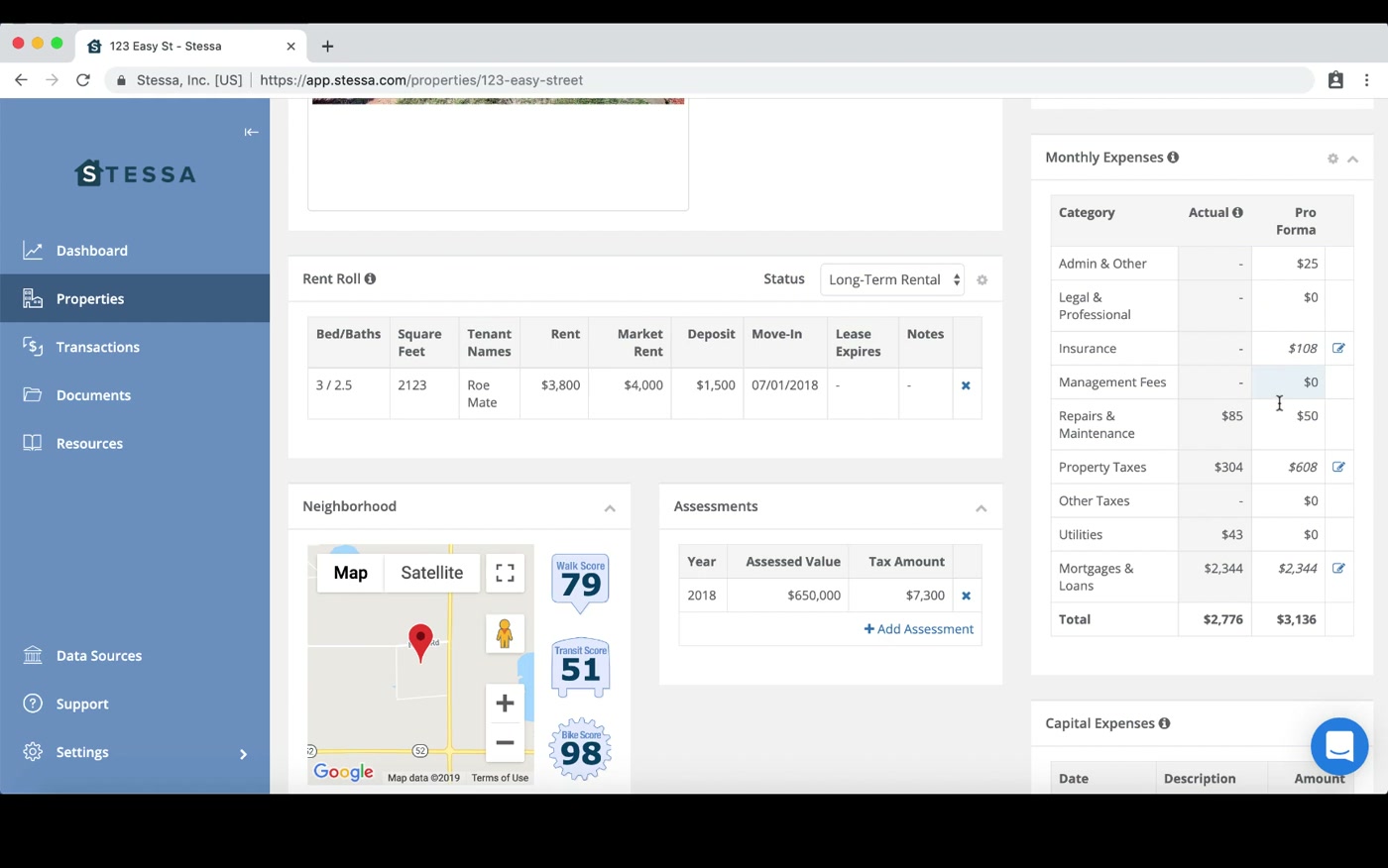Click the Walk Score 79 badge

(581, 583)
